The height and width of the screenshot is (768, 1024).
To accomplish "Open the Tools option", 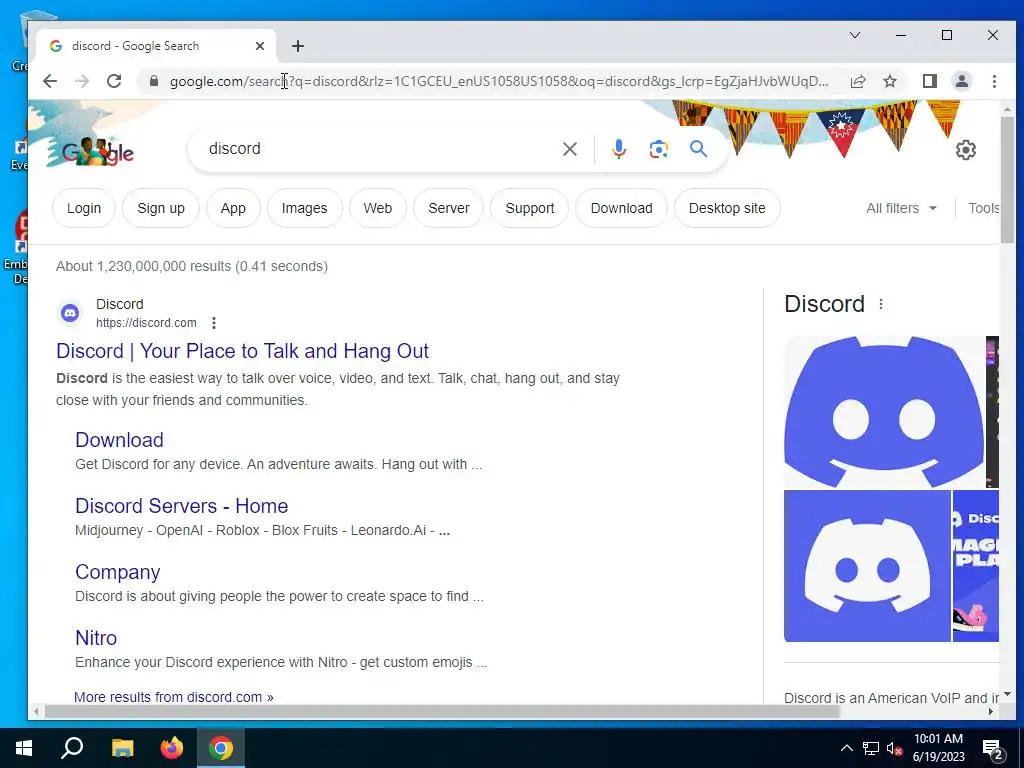I will pyautogui.click(x=984, y=208).
